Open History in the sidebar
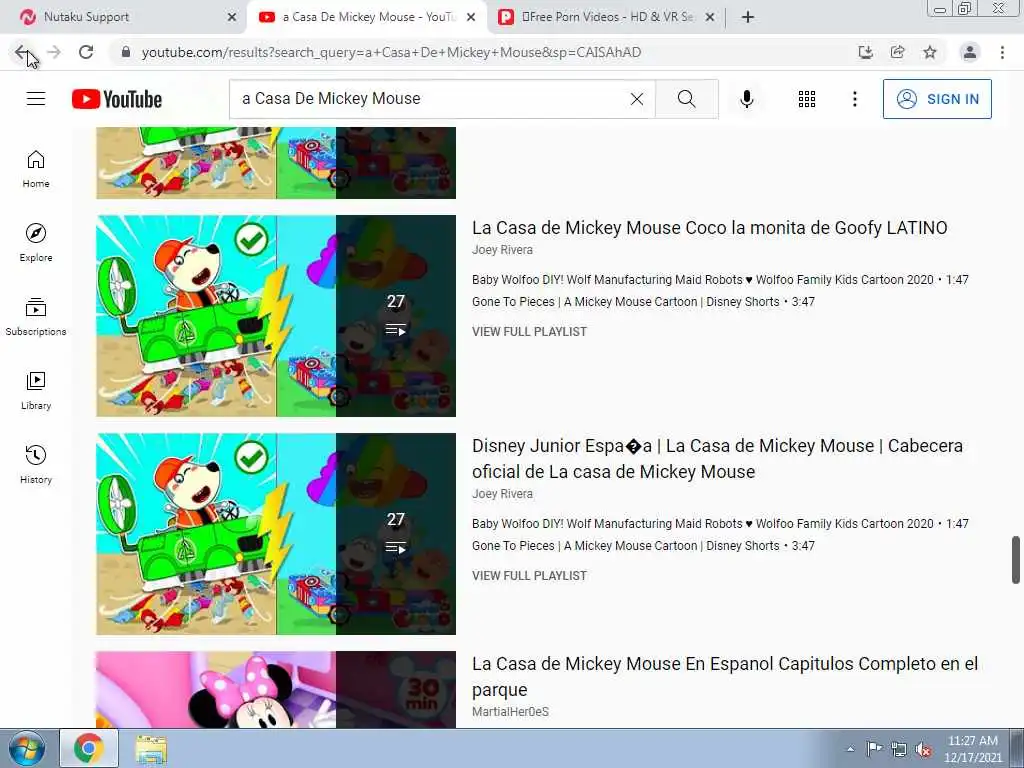 pyautogui.click(x=36, y=464)
